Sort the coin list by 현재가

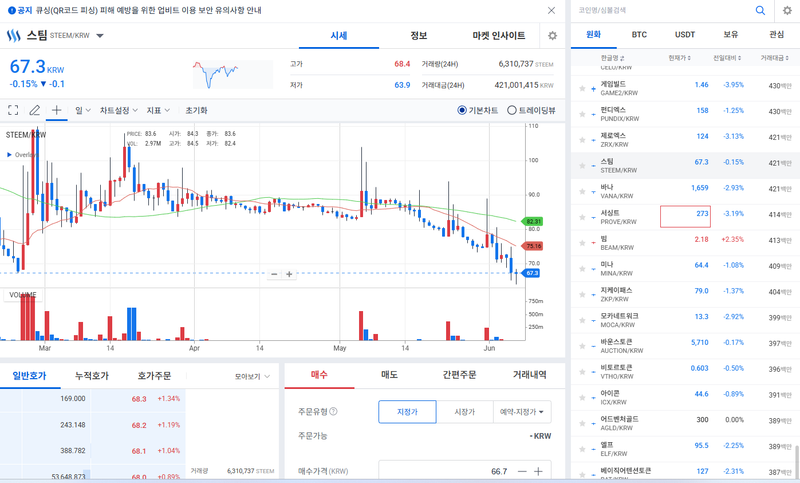click(x=680, y=58)
